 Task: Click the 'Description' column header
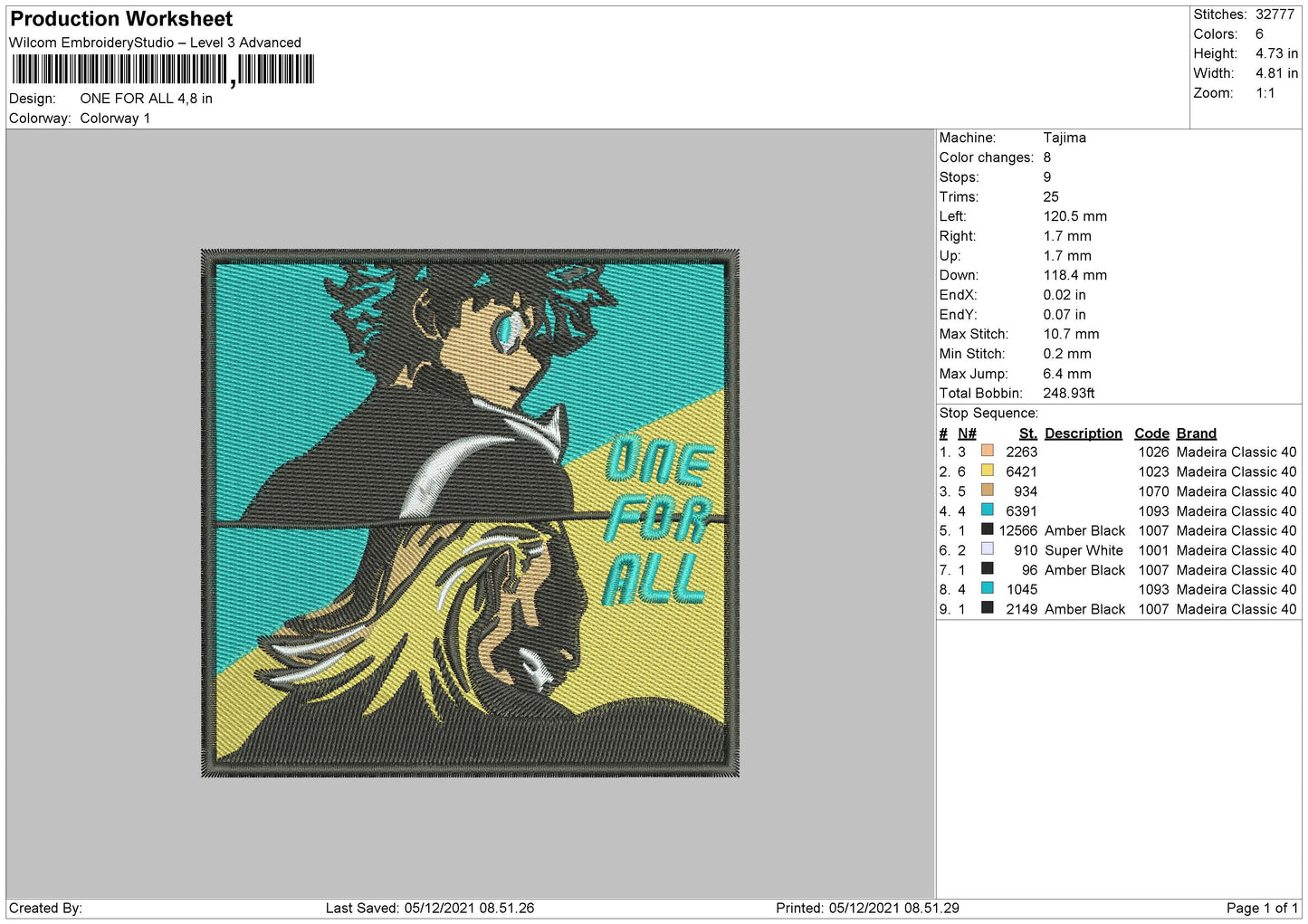tap(1083, 433)
